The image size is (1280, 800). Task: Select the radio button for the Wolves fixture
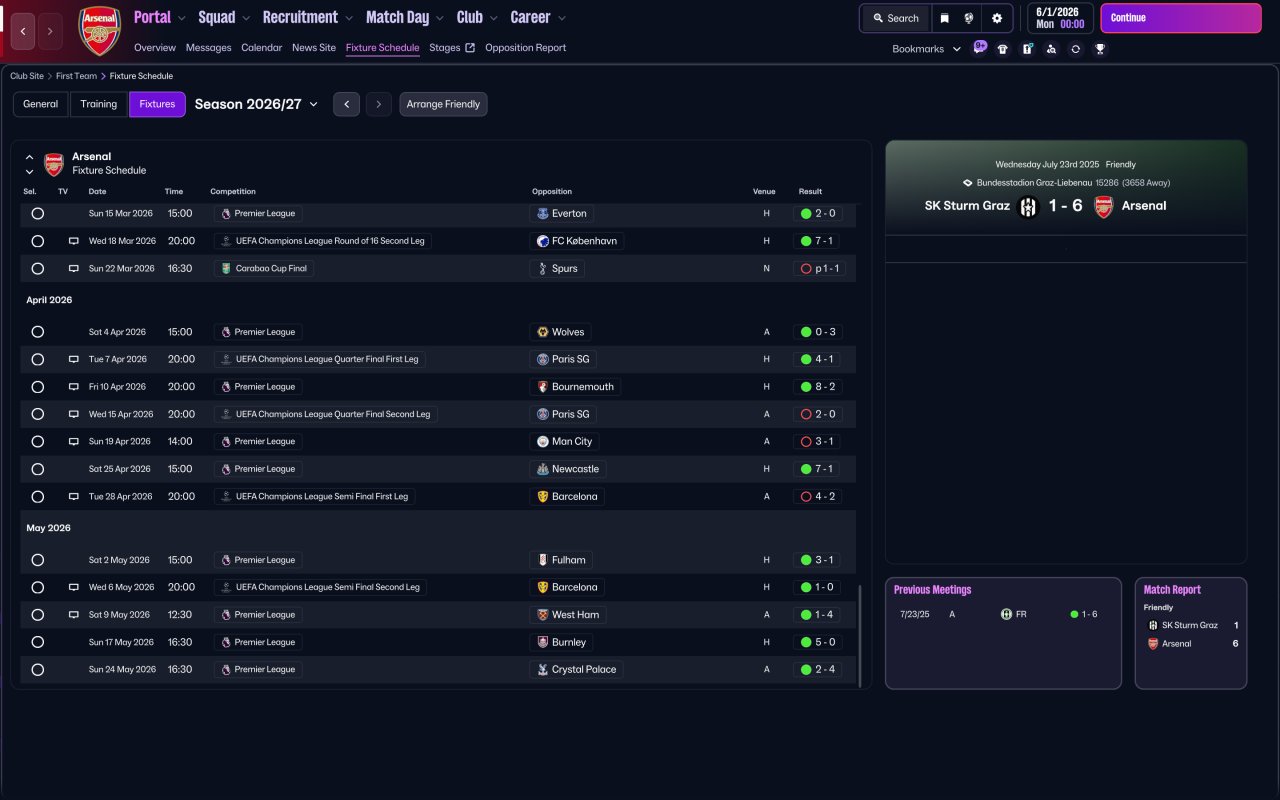click(x=38, y=332)
